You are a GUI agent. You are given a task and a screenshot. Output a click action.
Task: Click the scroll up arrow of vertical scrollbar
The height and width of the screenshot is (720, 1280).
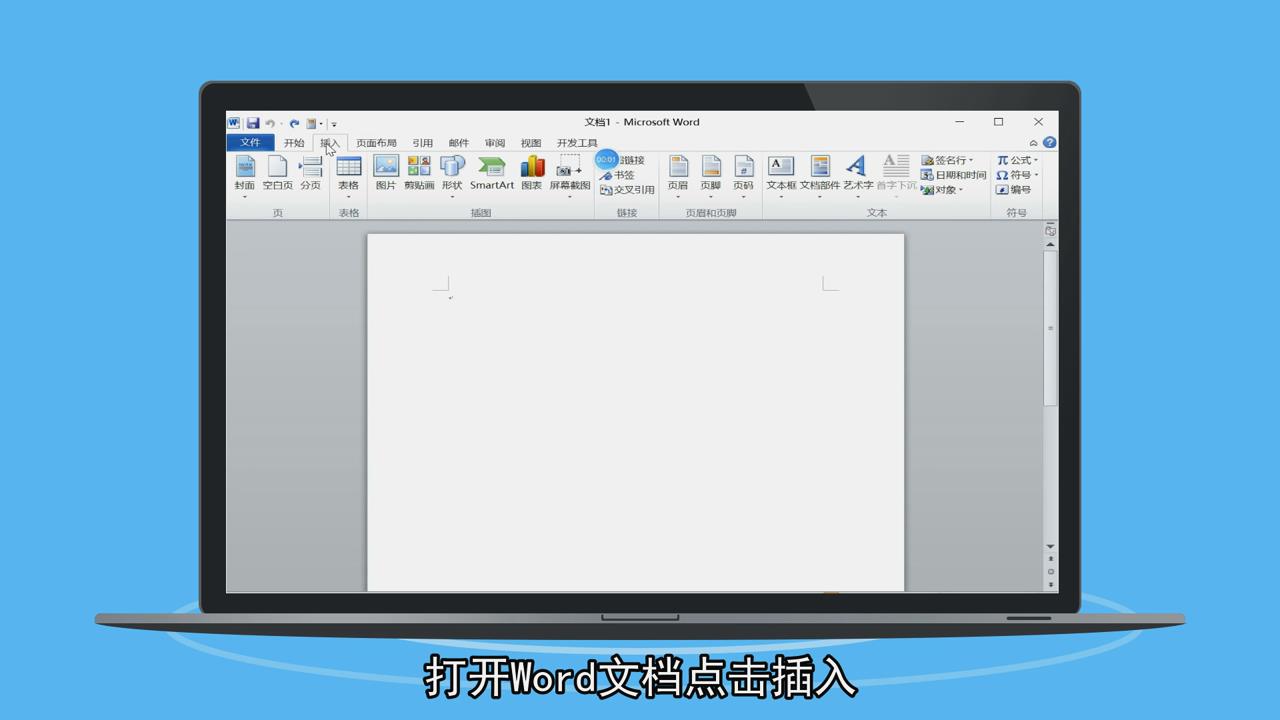[1050, 245]
